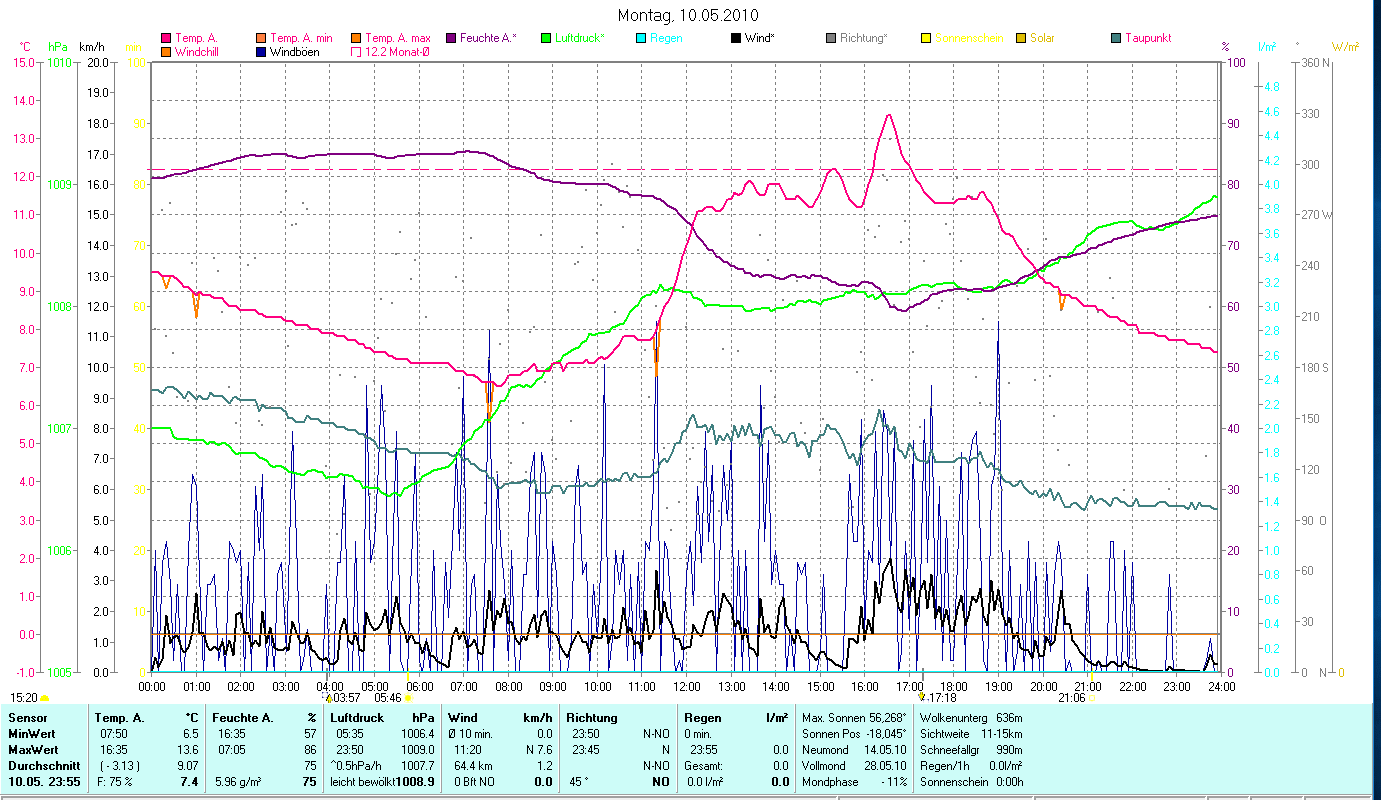
Task: Select the Luftdruck column header in table
Action: [x=357, y=718]
